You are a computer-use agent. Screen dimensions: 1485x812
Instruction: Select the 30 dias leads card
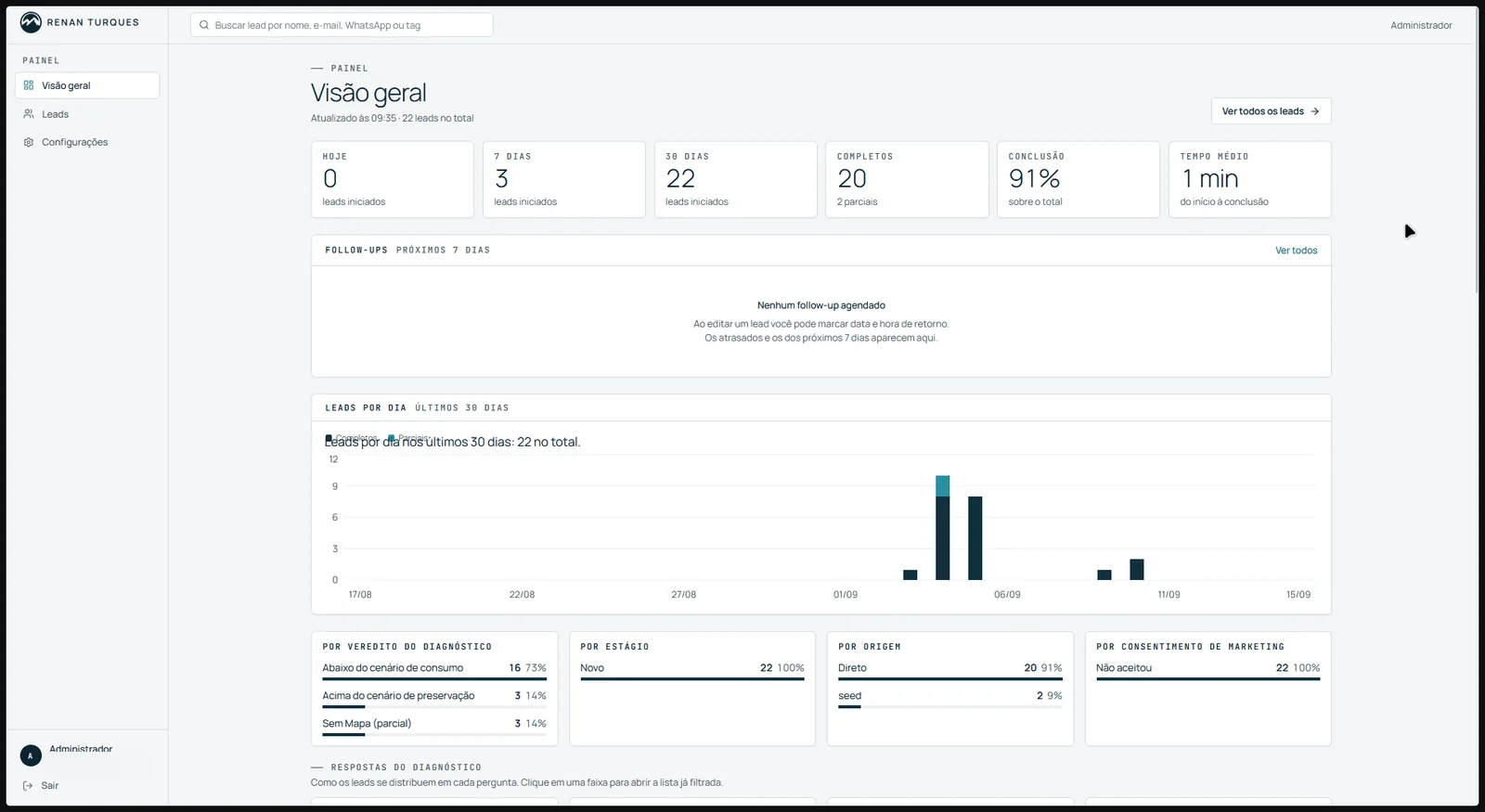pyautogui.click(x=735, y=179)
